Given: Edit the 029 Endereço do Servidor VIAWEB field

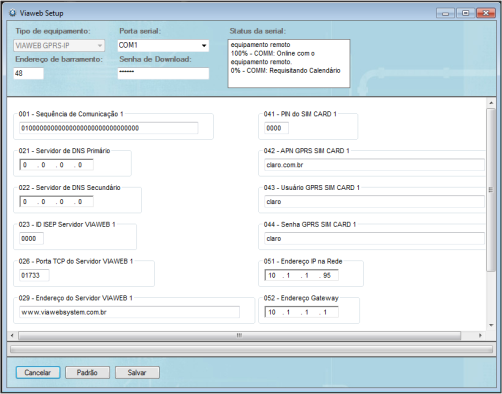Looking at the screenshot, I should tap(129, 312).
